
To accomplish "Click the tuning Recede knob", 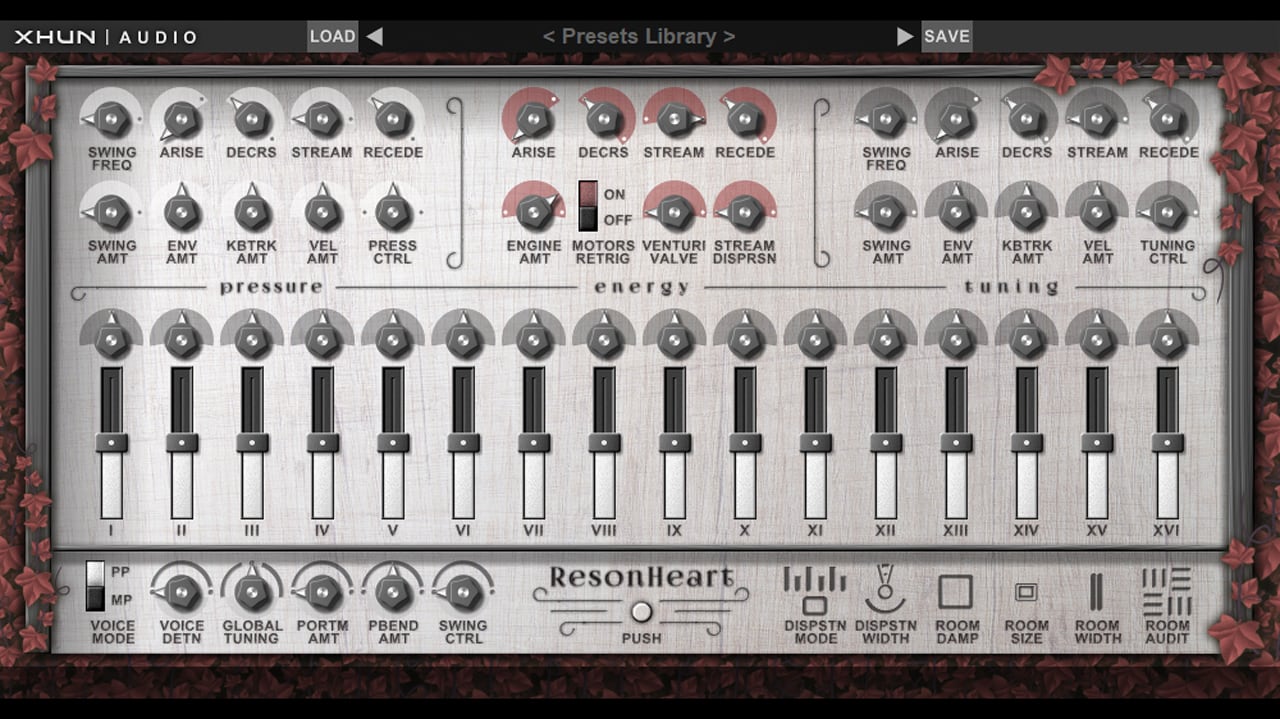I will [x=1167, y=119].
